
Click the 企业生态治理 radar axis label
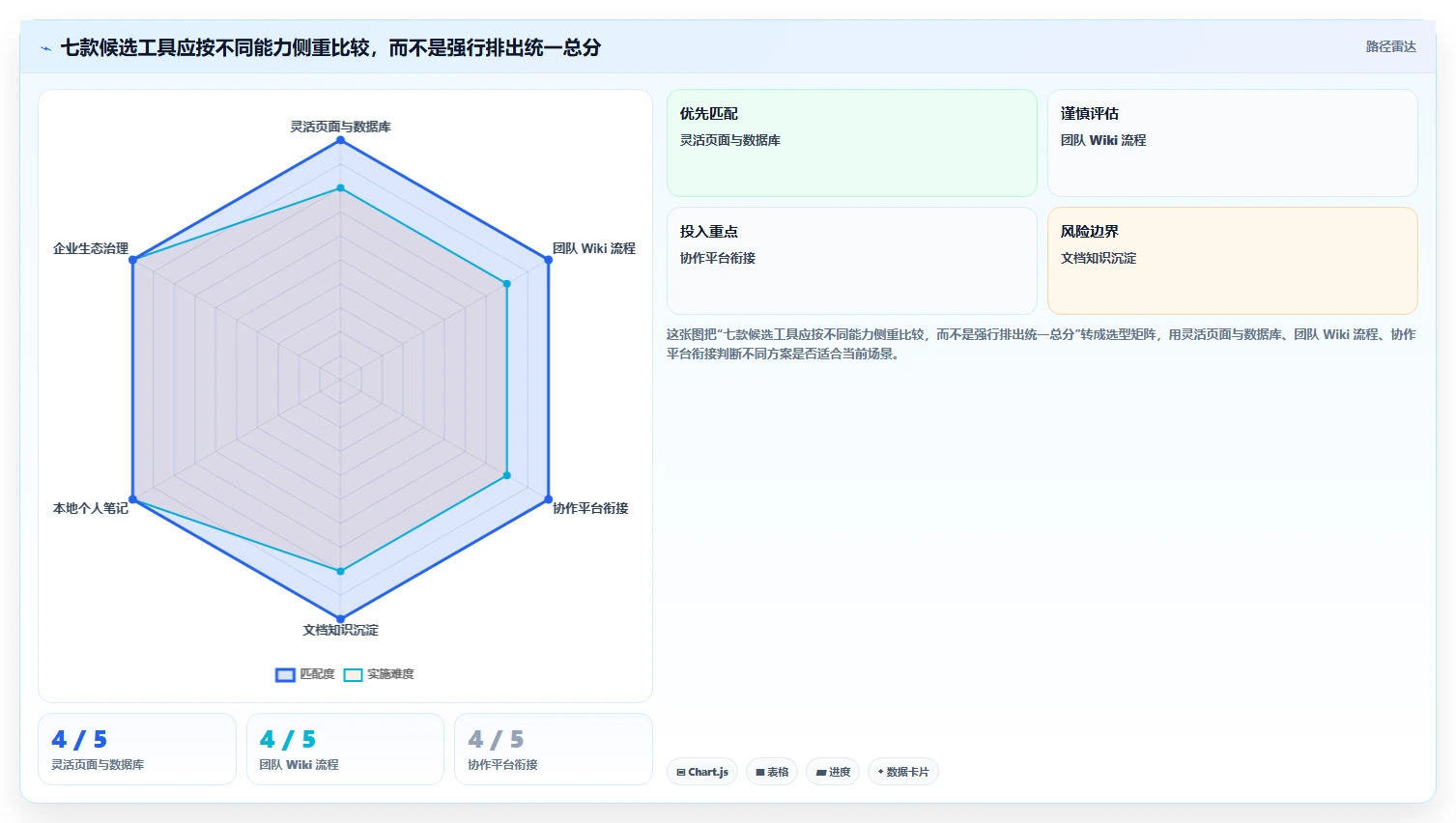(91, 248)
